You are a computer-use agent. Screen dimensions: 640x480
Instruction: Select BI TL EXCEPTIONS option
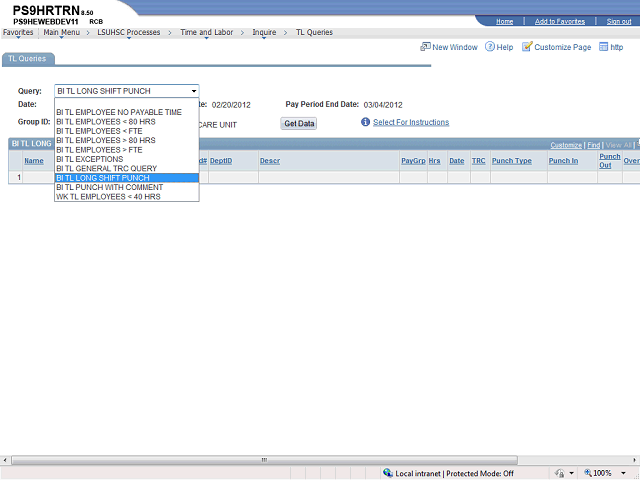click(127, 159)
